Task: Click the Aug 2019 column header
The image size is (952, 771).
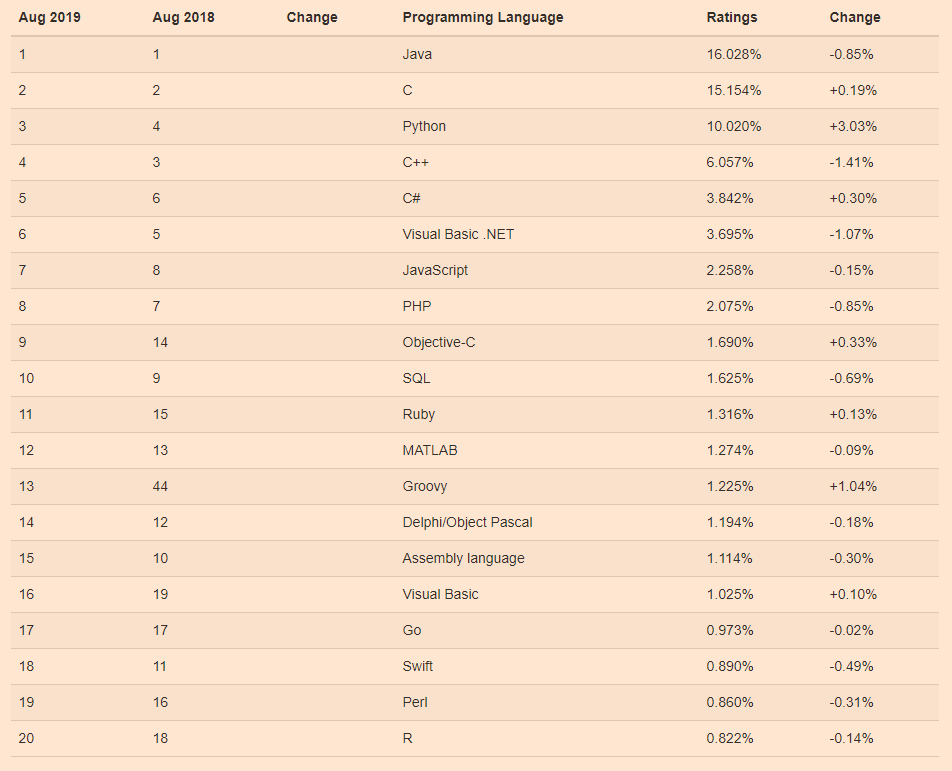Action: [x=49, y=17]
